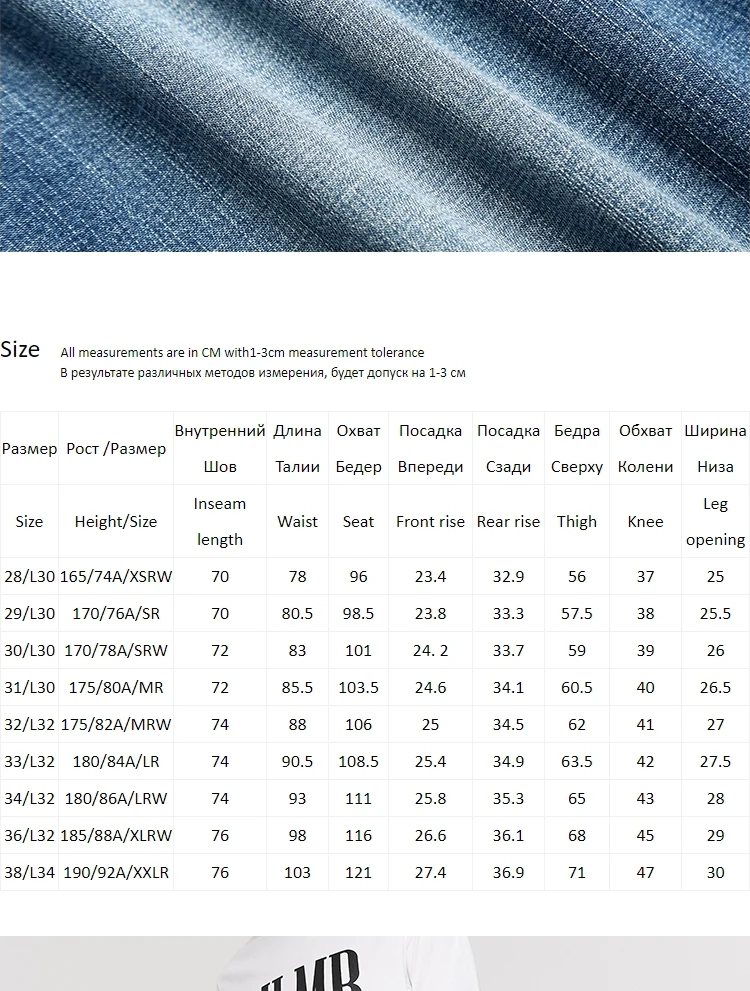Click seat value 103.5
This screenshot has height=991, width=750.
[358, 687]
